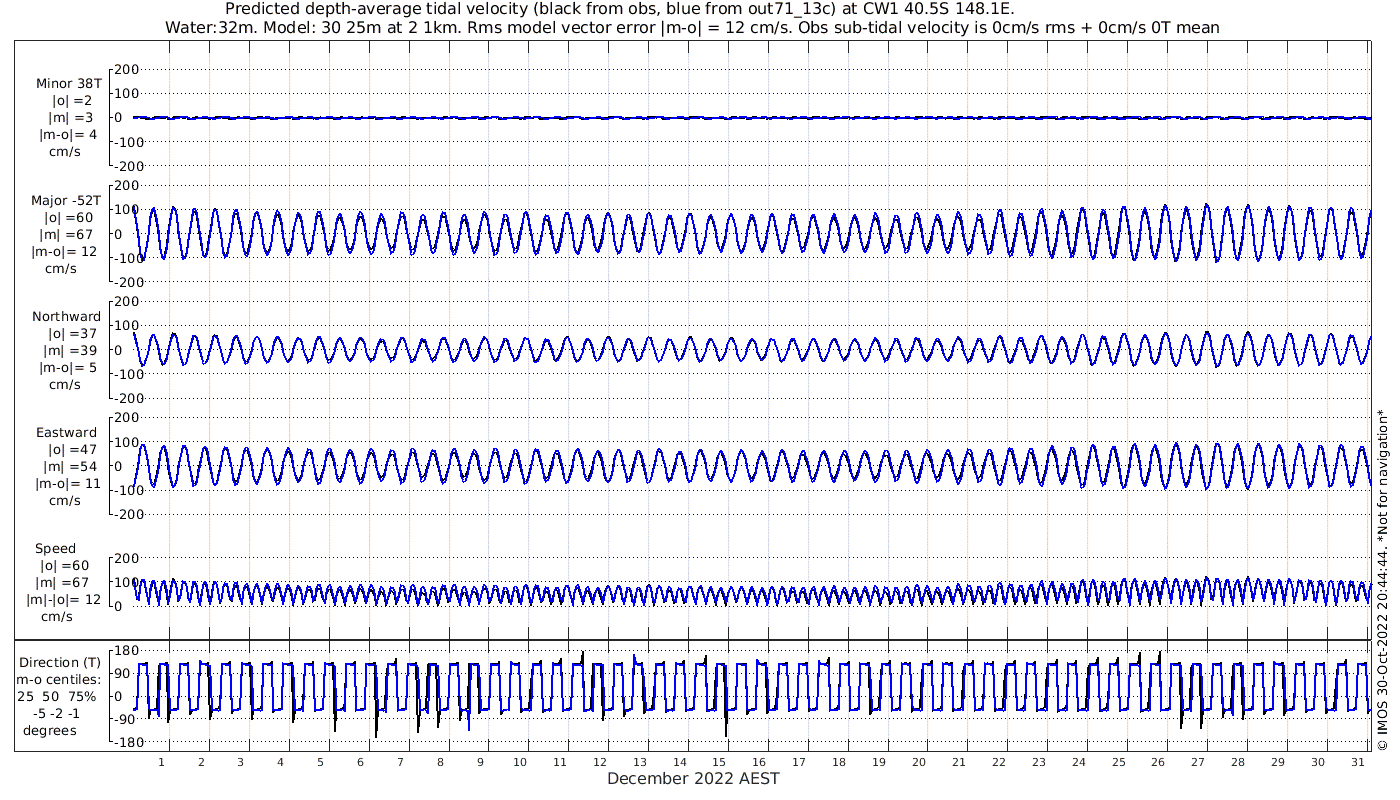Click day '1' tick on the date axis
This screenshot has width=1400, height=800.
(161, 762)
